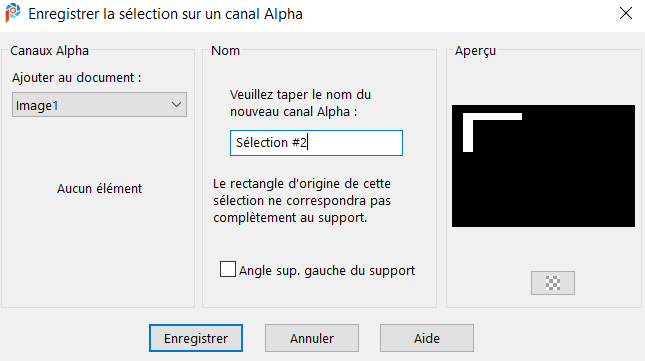
Task: Click the Sélection #2 name field
Action: [316, 143]
